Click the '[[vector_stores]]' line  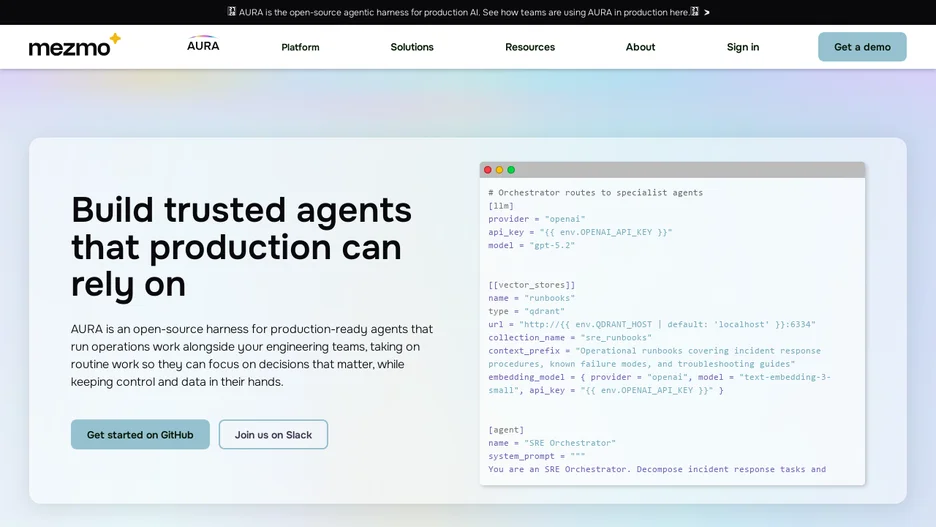531,285
